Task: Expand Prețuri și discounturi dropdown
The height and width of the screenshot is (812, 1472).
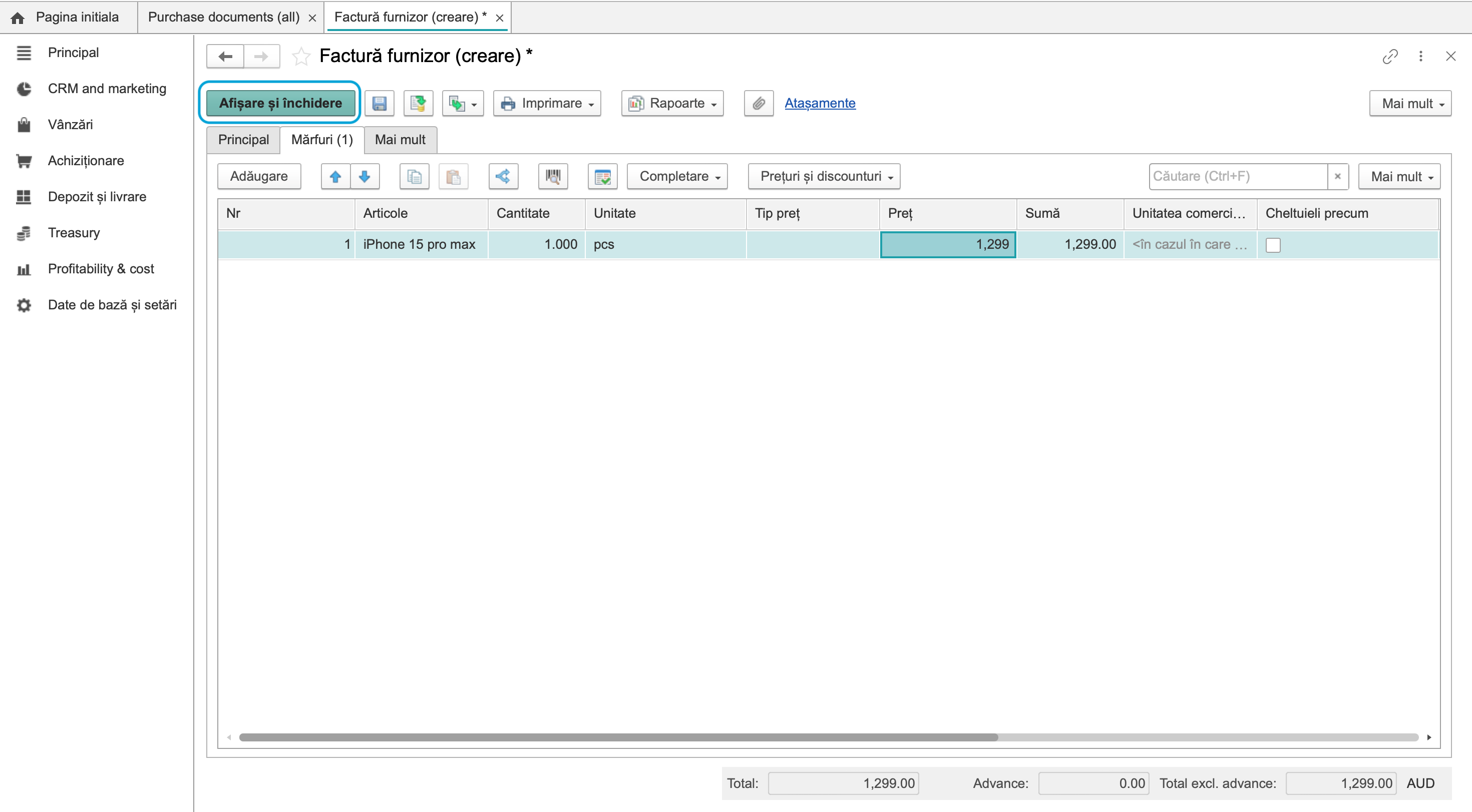Action: pyautogui.click(x=824, y=177)
